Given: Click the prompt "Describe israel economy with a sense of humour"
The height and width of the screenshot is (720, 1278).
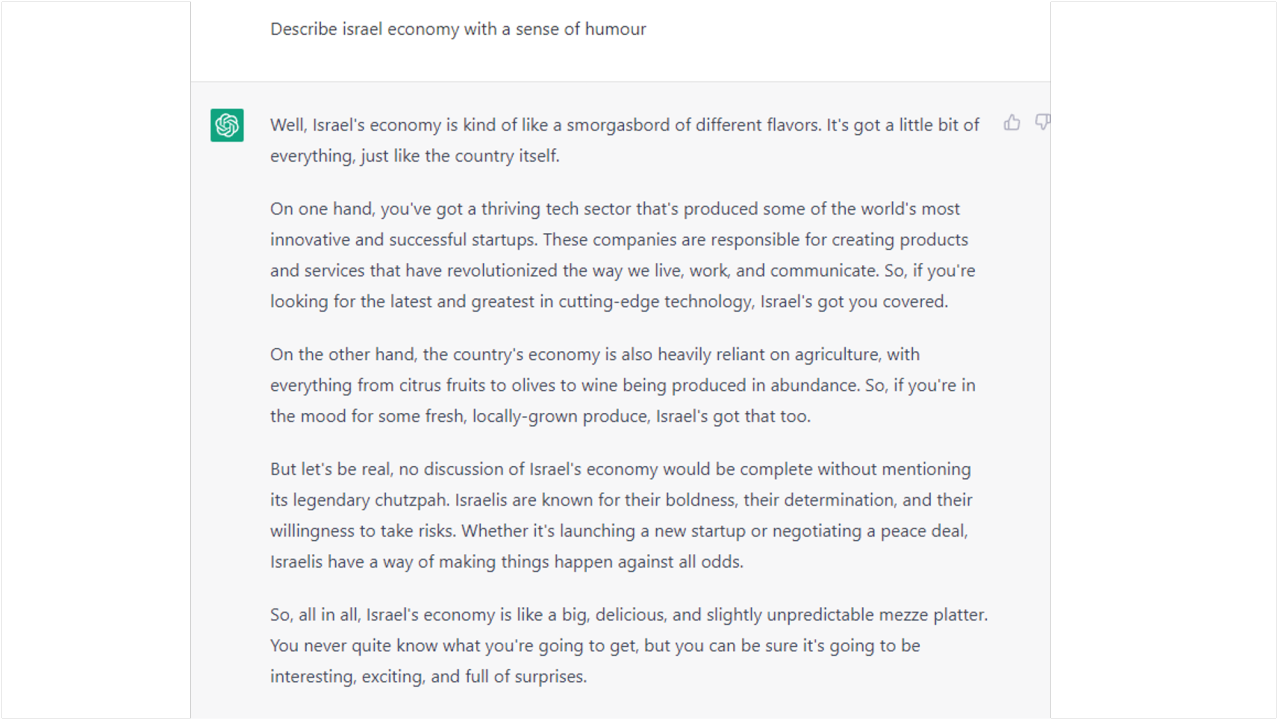Looking at the screenshot, I should [458, 29].
